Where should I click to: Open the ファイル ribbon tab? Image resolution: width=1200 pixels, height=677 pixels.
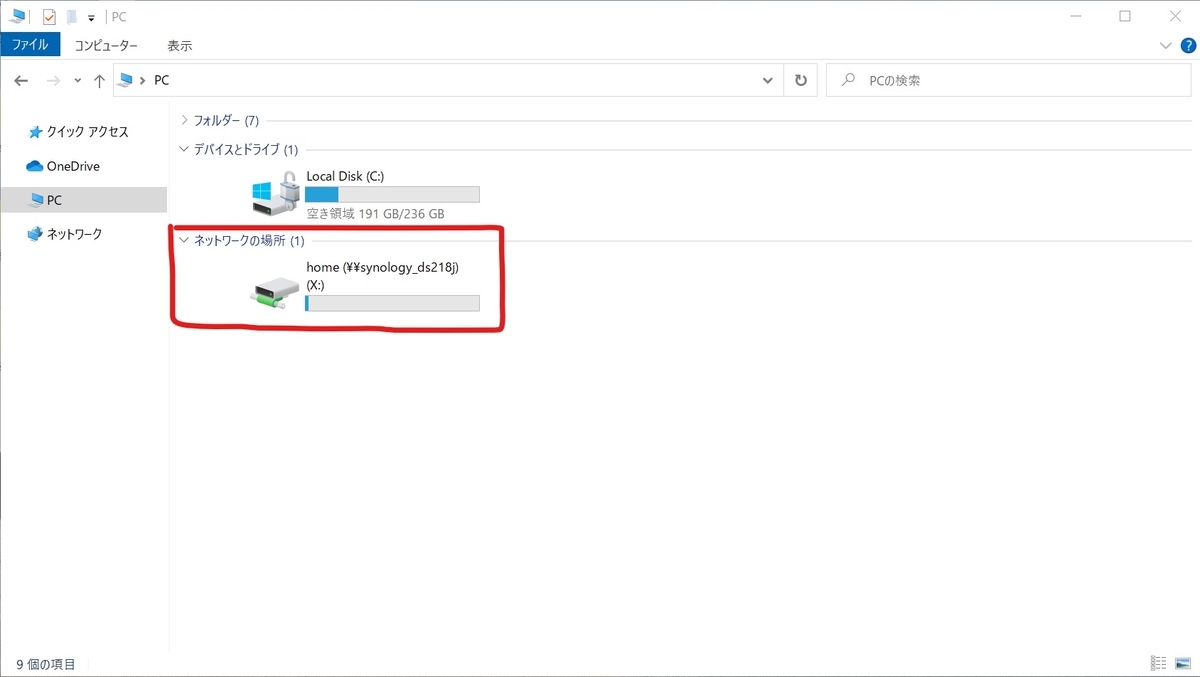[x=30, y=45]
